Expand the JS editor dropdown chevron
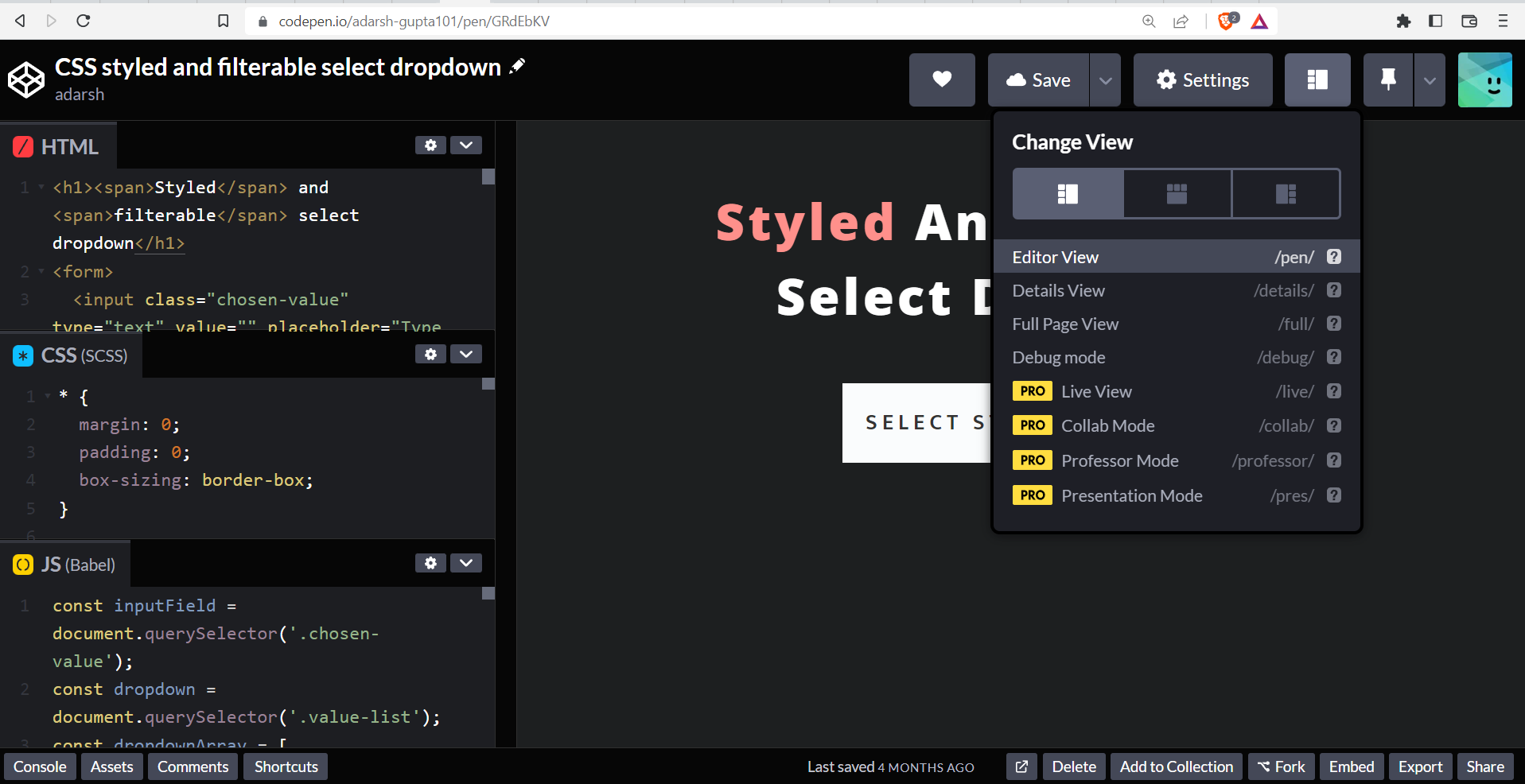Image resolution: width=1525 pixels, height=784 pixels. click(x=466, y=563)
